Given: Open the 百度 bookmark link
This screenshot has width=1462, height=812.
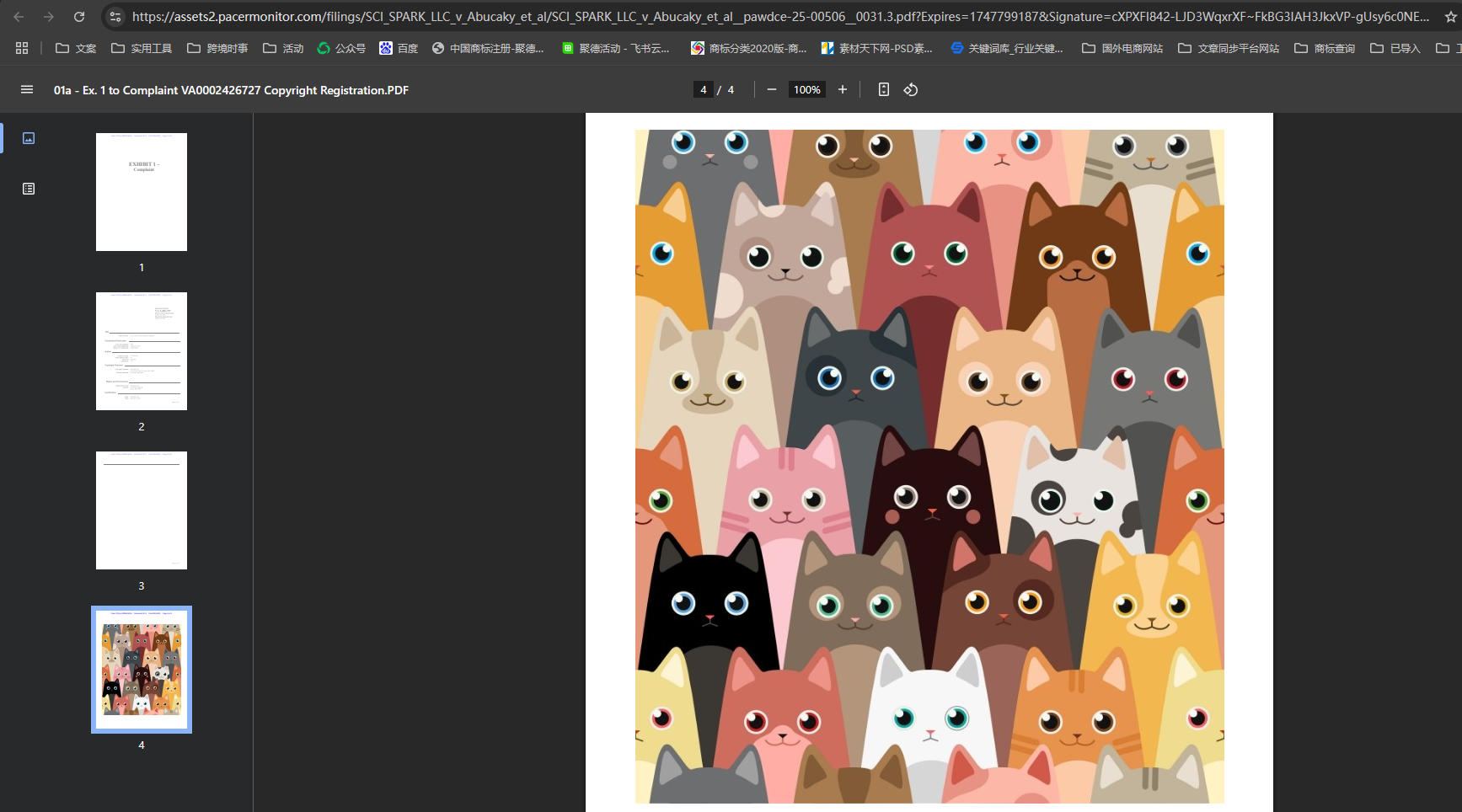Looking at the screenshot, I should [x=399, y=49].
